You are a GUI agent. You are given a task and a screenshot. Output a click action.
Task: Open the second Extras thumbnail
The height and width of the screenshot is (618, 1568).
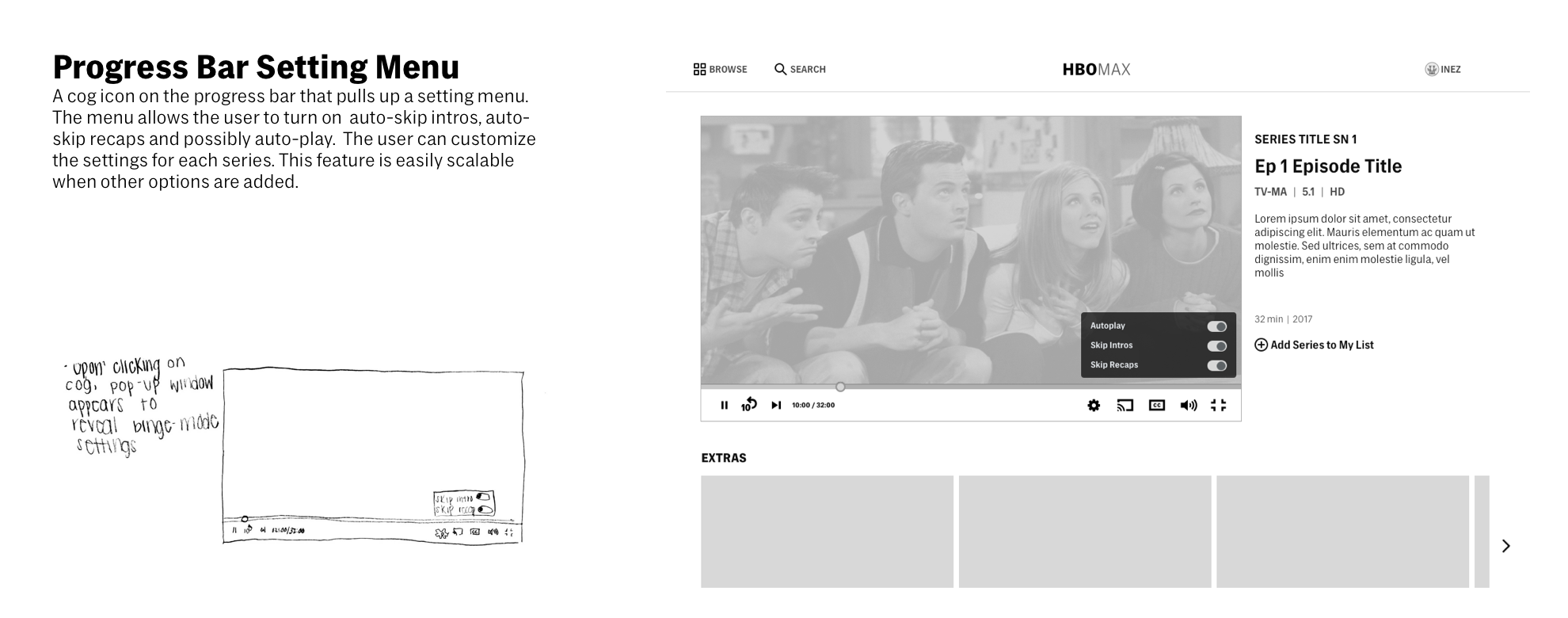(1085, 532)
